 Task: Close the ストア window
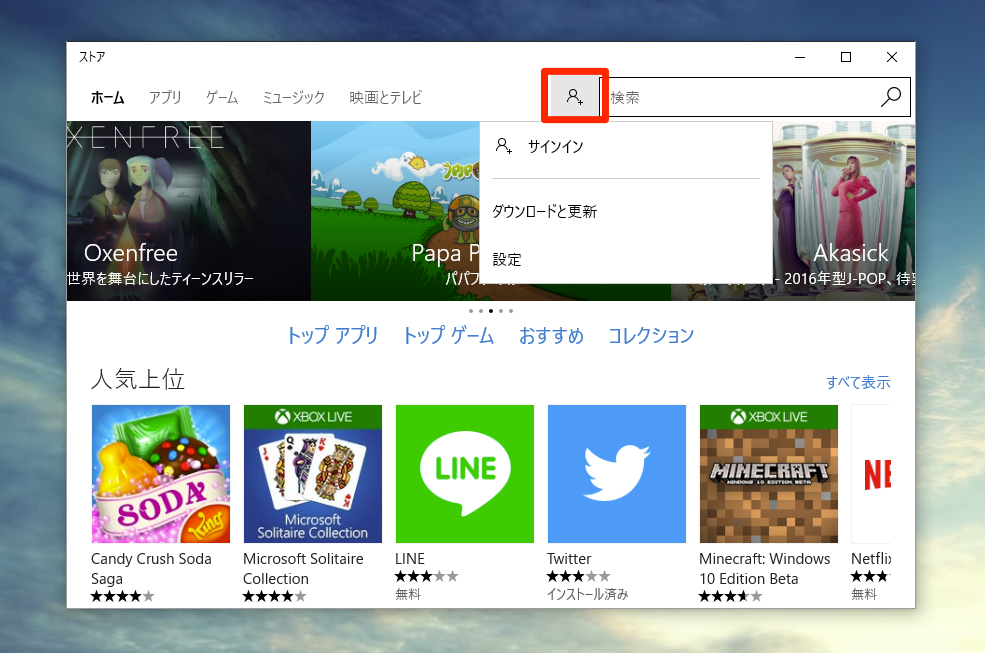(x=892, y=57)
